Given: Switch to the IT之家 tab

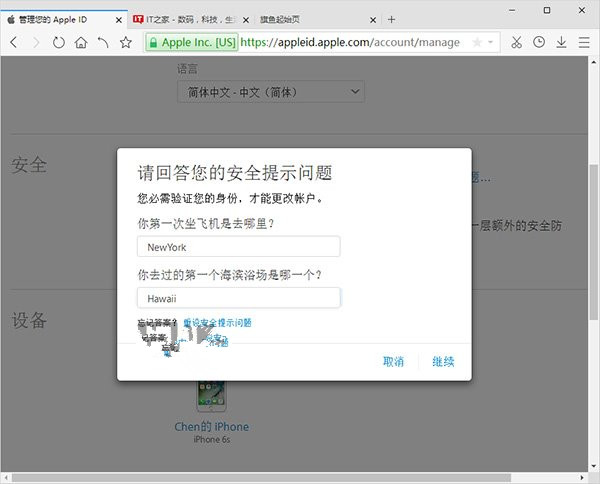Looking at the screenshot, I should [x=191, y=20].
